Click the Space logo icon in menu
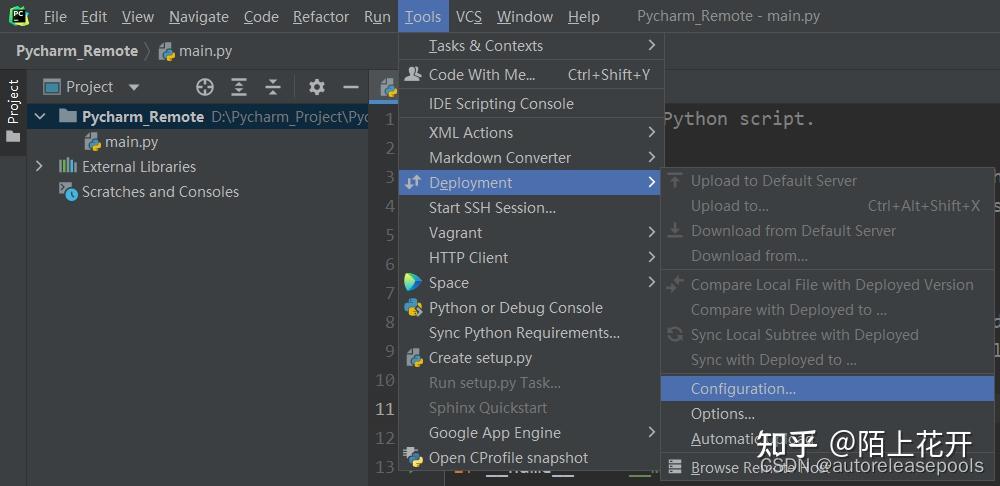 point(413,283)
